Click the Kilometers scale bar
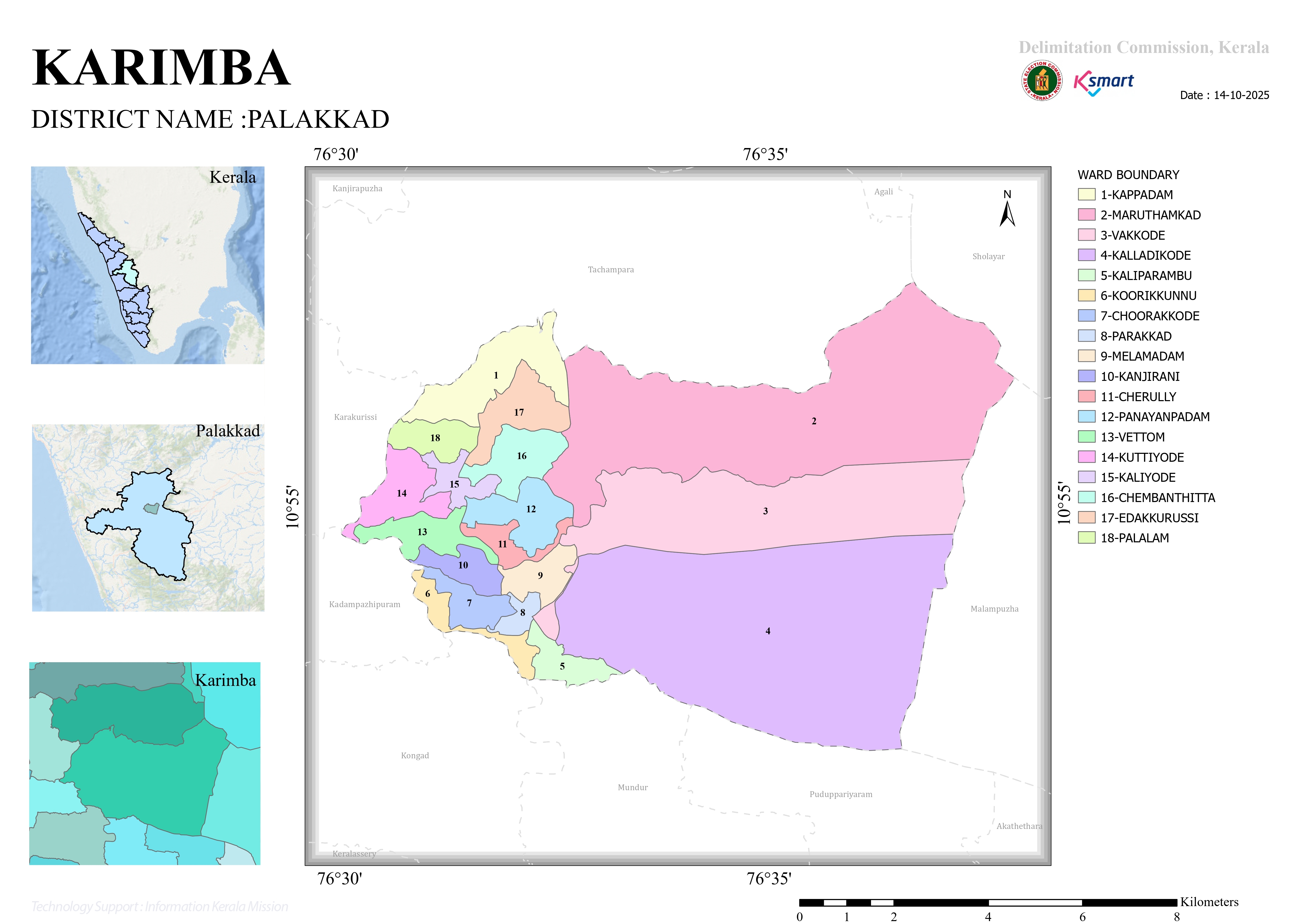 click(988, 902)
